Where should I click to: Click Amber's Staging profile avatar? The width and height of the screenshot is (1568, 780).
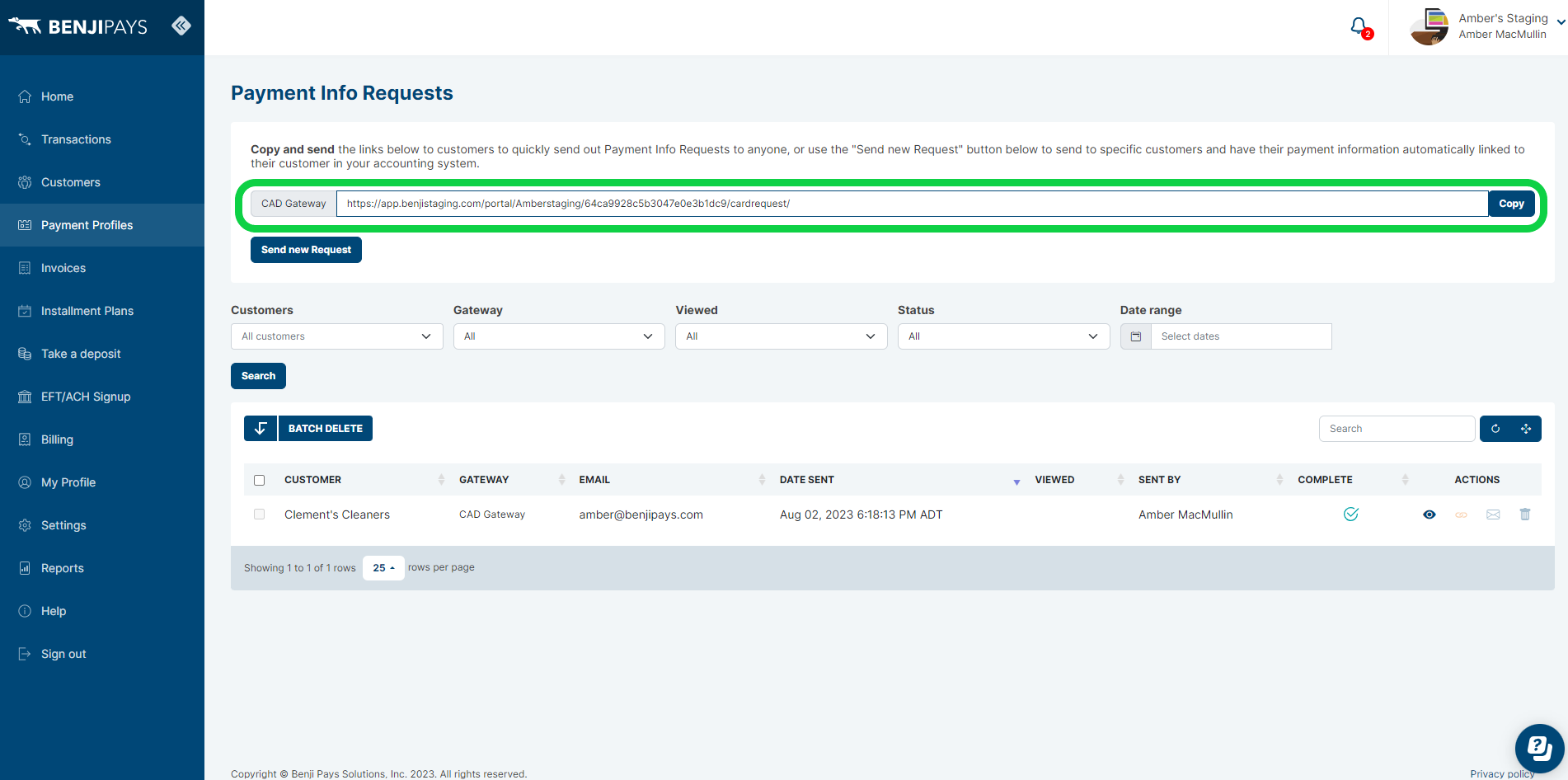click(x=1430, y=27)
